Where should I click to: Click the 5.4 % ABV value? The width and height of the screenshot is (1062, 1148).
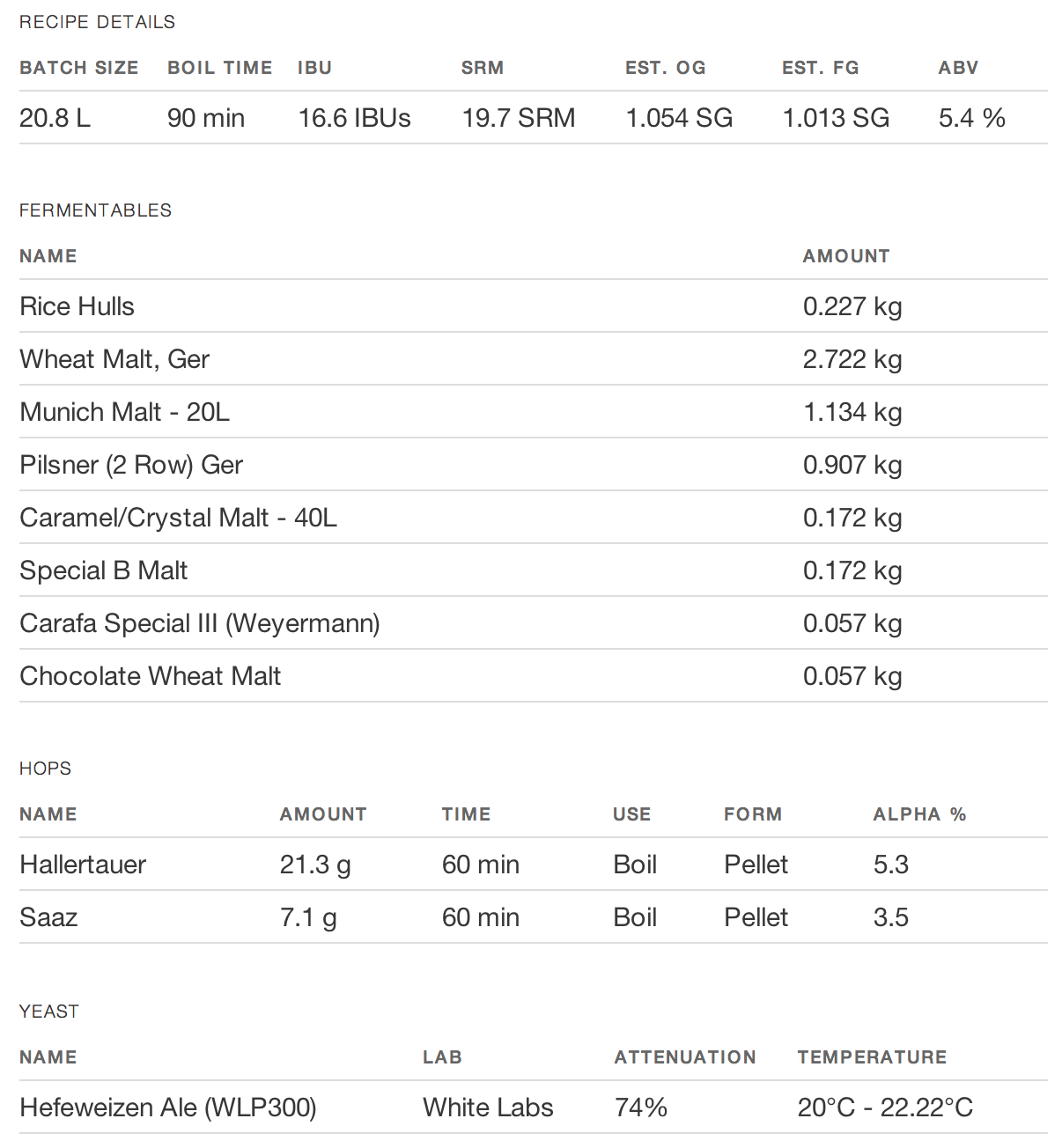971,118
